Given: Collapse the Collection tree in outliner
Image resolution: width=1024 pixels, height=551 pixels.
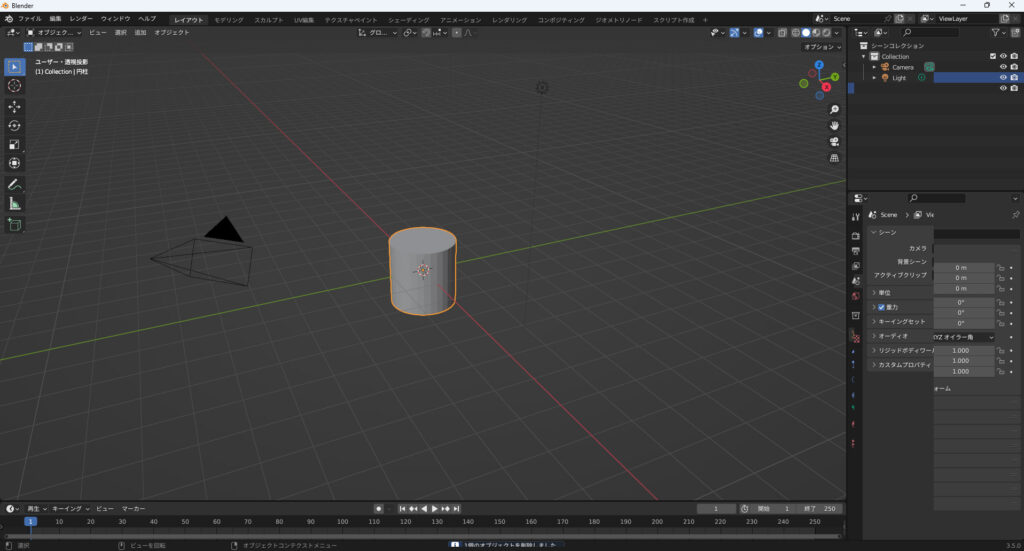Looking at the screenshot, I should click(x=864, y=56).
